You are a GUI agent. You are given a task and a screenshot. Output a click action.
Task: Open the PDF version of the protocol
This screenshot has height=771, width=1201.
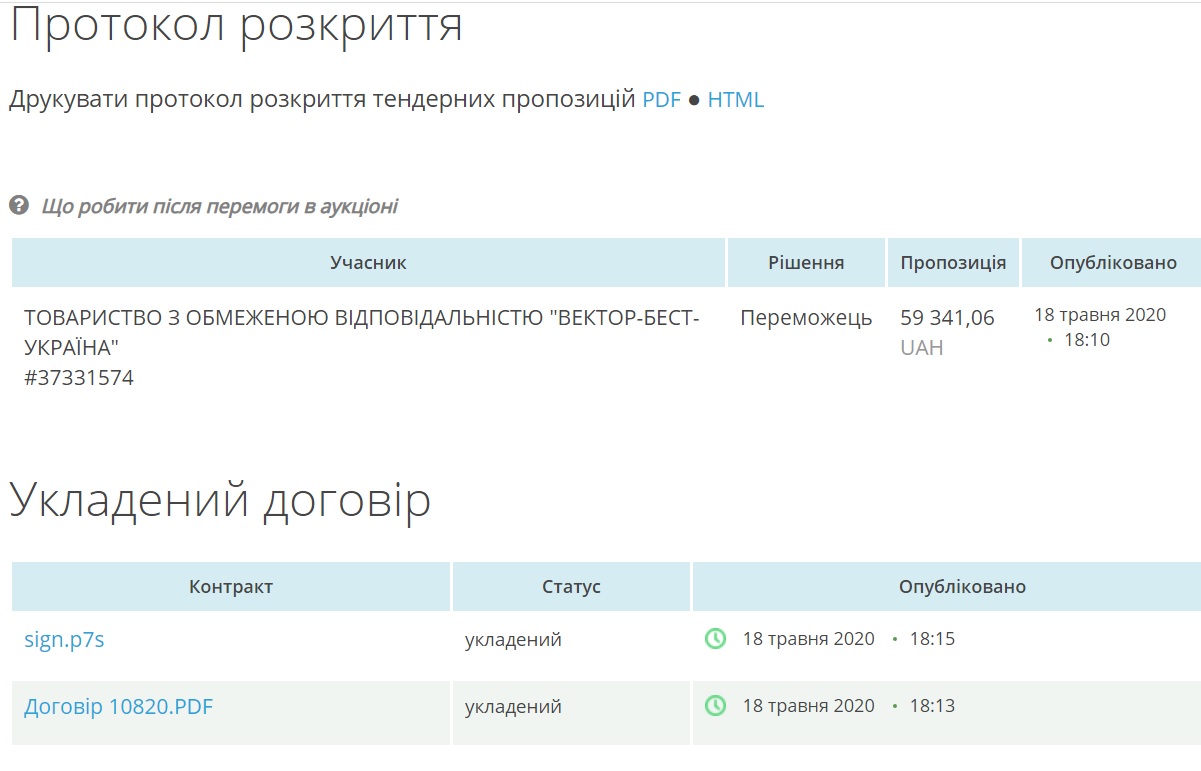pos(661,100)
